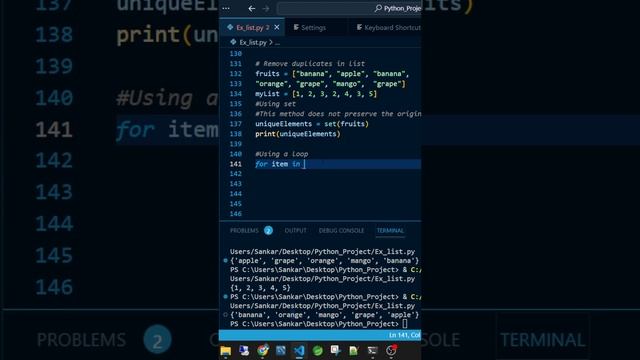Click the 'Ln 141, Col' status bar entry
The image size is (640, 360).
[404, 335]
